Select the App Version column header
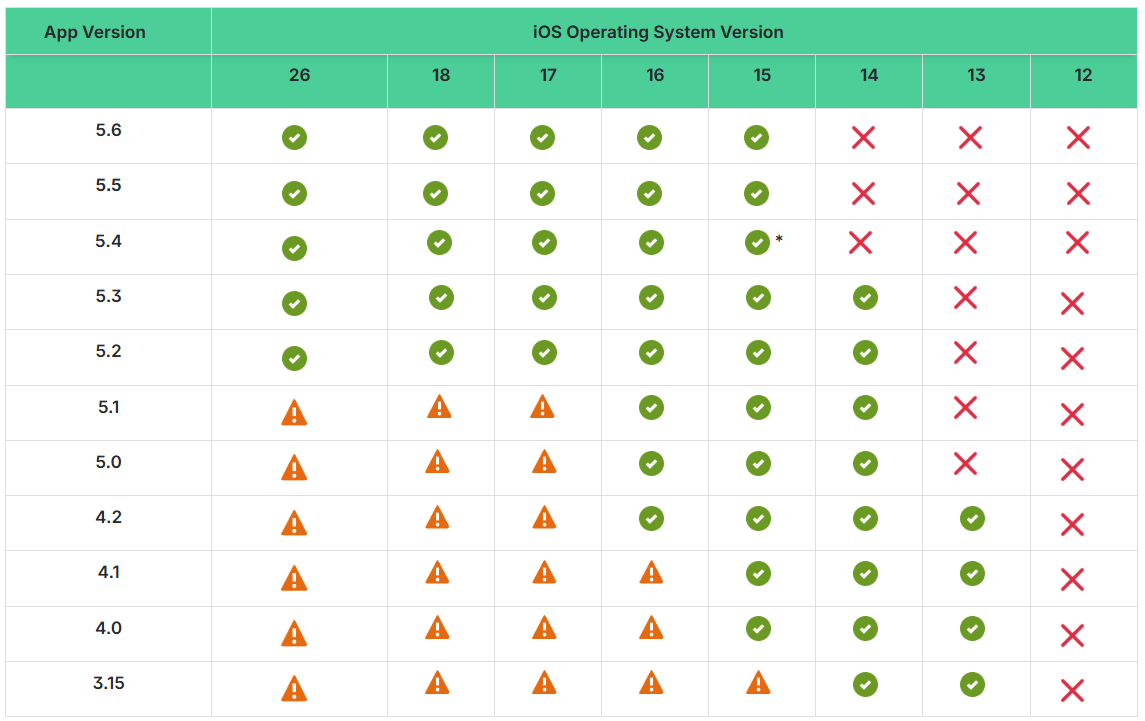 tap(95, 32)
